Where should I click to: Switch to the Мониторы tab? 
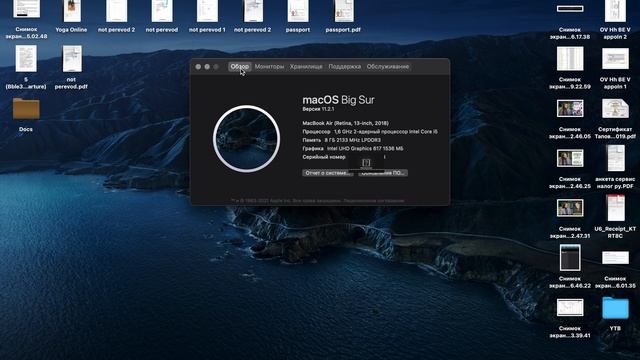coord(269,67)
